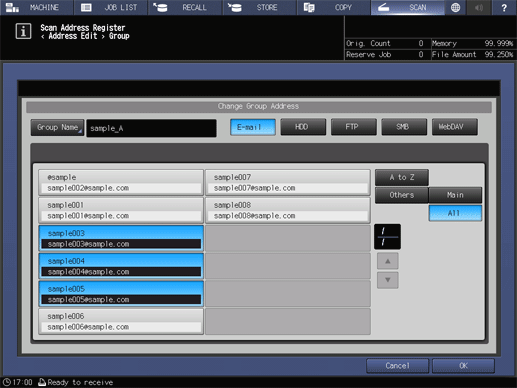Open the STORE tab
Viewport: 517px width, 388px height.
coord(259,7)
